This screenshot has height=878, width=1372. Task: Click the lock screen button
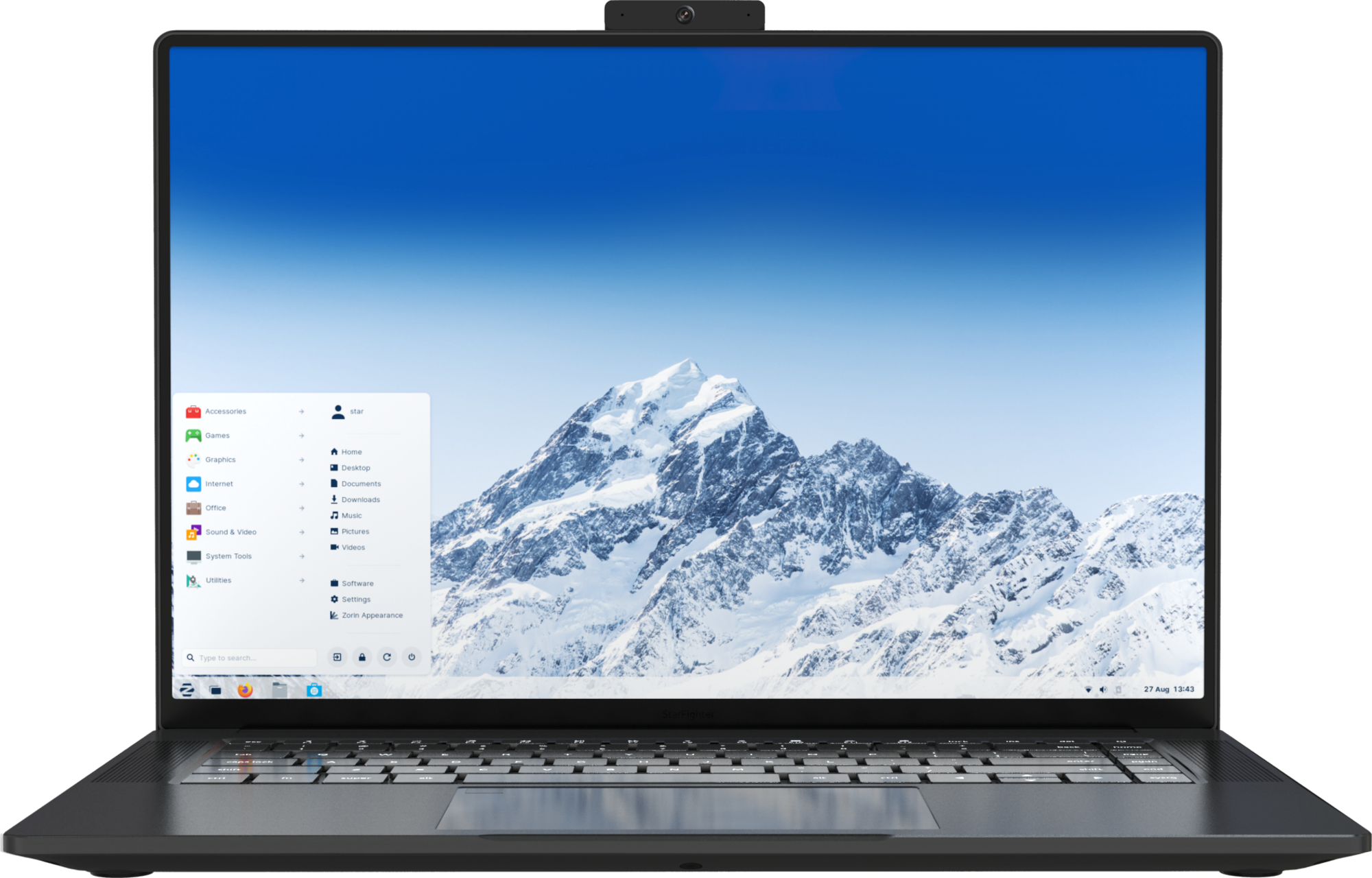[x=361, y=656]
